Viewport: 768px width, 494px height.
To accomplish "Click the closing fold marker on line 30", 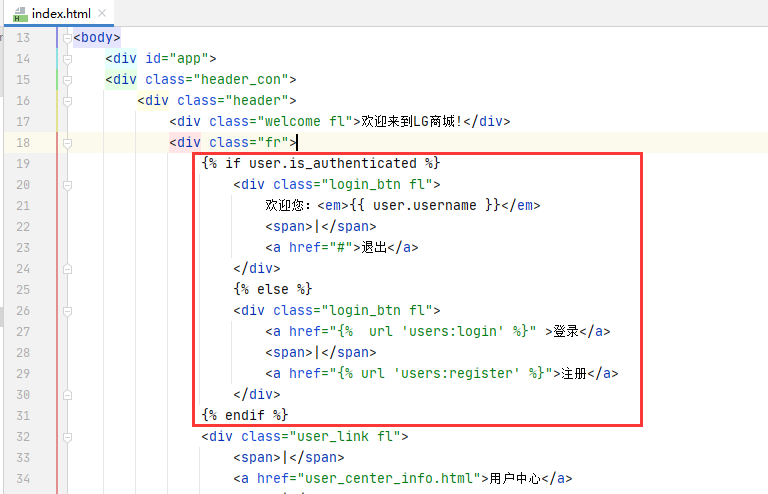I will [x=68, y=395].
